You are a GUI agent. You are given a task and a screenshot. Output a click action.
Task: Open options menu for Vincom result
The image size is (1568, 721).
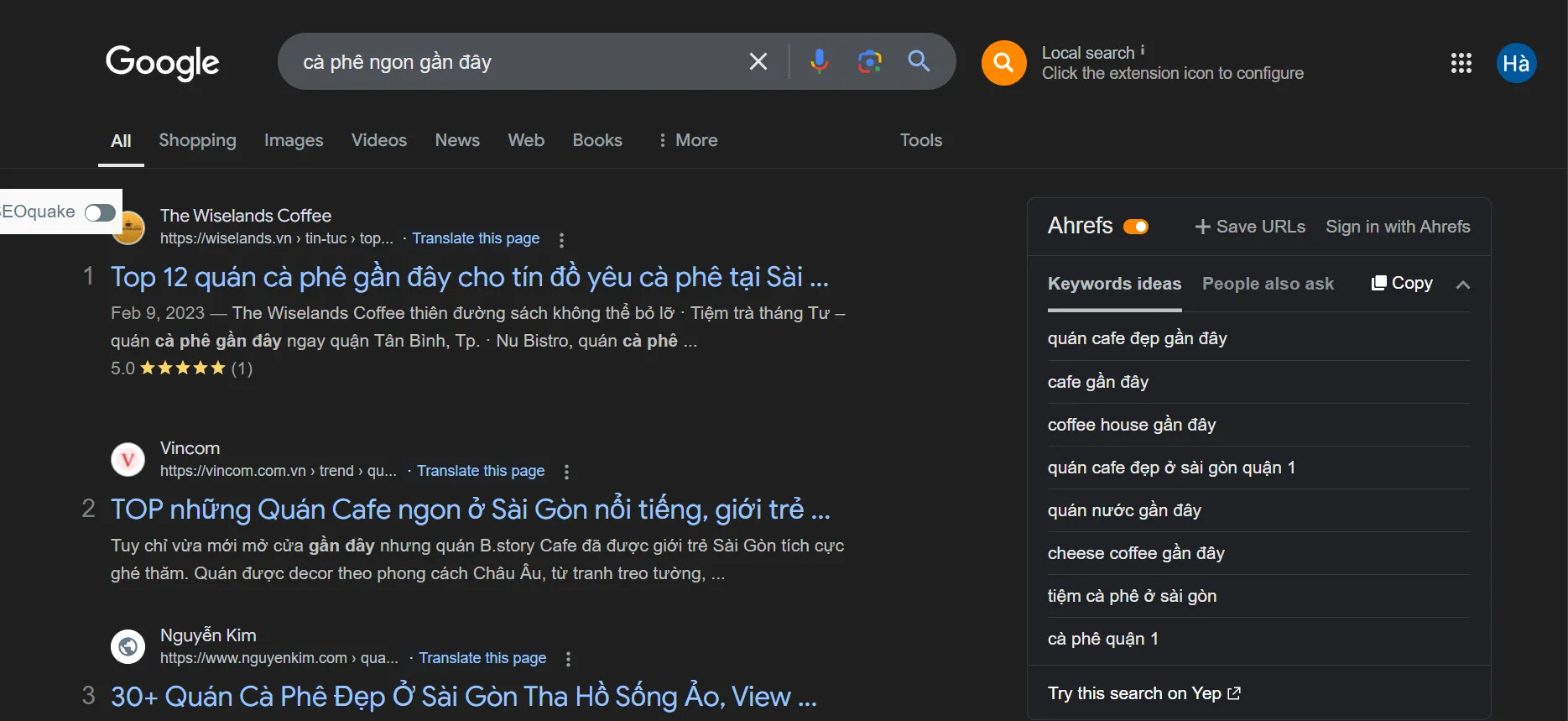[x=566, y=473]
